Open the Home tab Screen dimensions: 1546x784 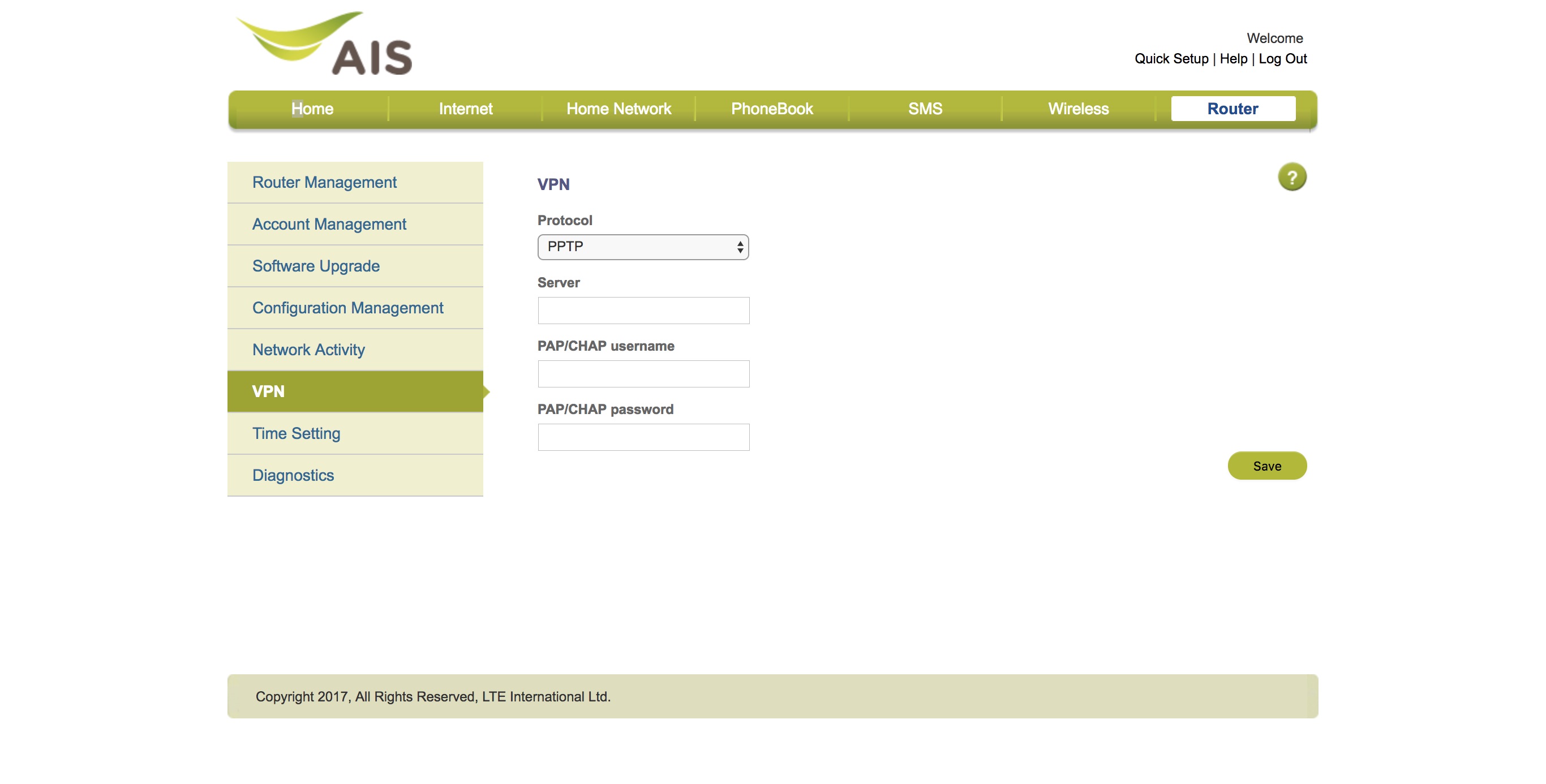click(312, 109)
